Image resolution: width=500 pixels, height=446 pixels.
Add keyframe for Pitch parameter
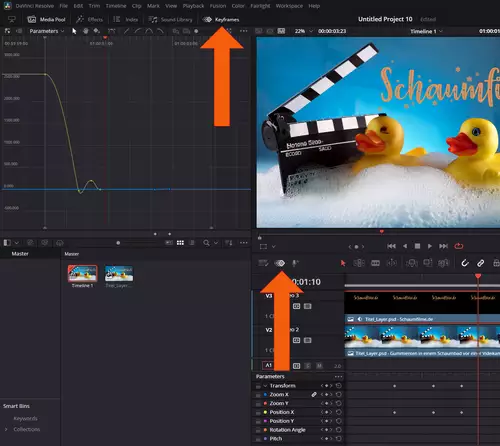(327, 439)
